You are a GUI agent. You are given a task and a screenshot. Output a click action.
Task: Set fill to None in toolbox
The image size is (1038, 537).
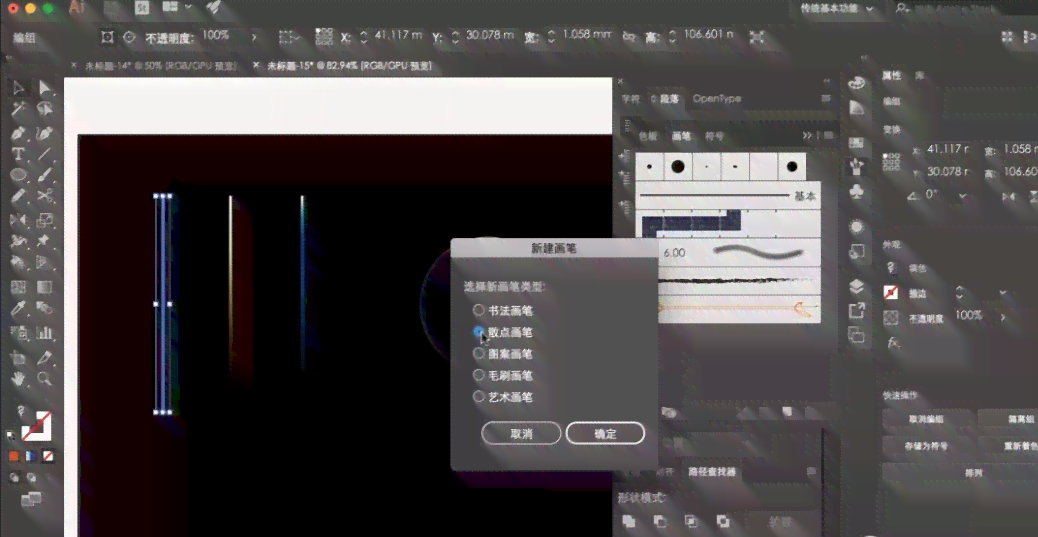(48, 456)
